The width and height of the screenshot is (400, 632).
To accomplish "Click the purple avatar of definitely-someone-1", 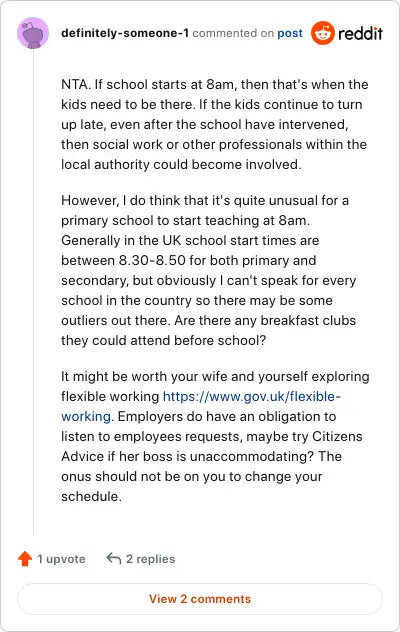I will coord(33,33).
